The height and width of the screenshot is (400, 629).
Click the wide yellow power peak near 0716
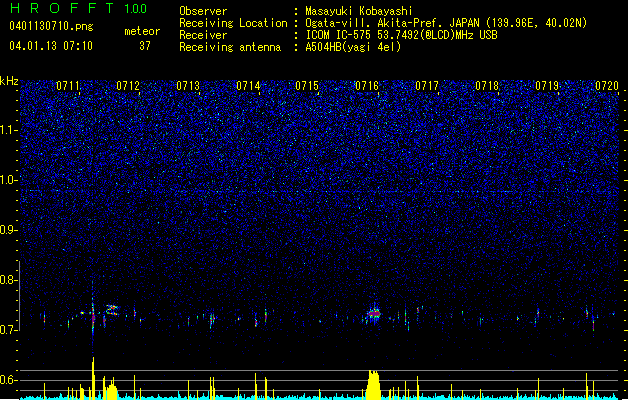373,385
